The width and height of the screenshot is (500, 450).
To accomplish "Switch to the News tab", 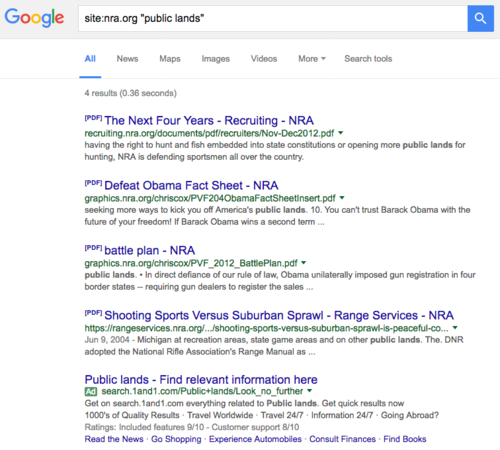I will click(127, 59).
